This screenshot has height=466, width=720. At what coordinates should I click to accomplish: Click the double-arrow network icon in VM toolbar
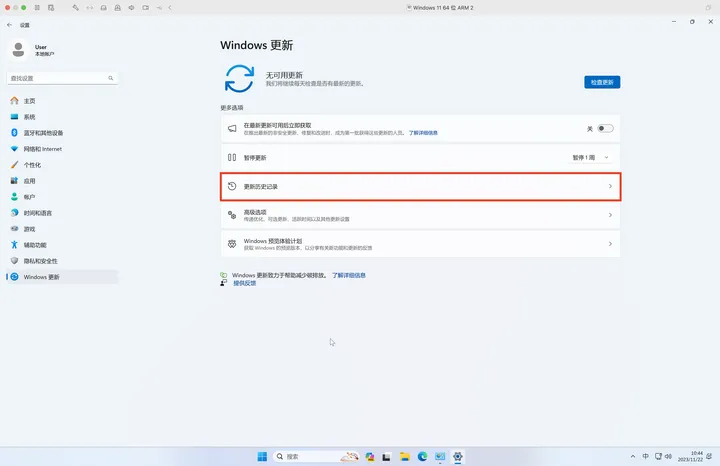90,8
